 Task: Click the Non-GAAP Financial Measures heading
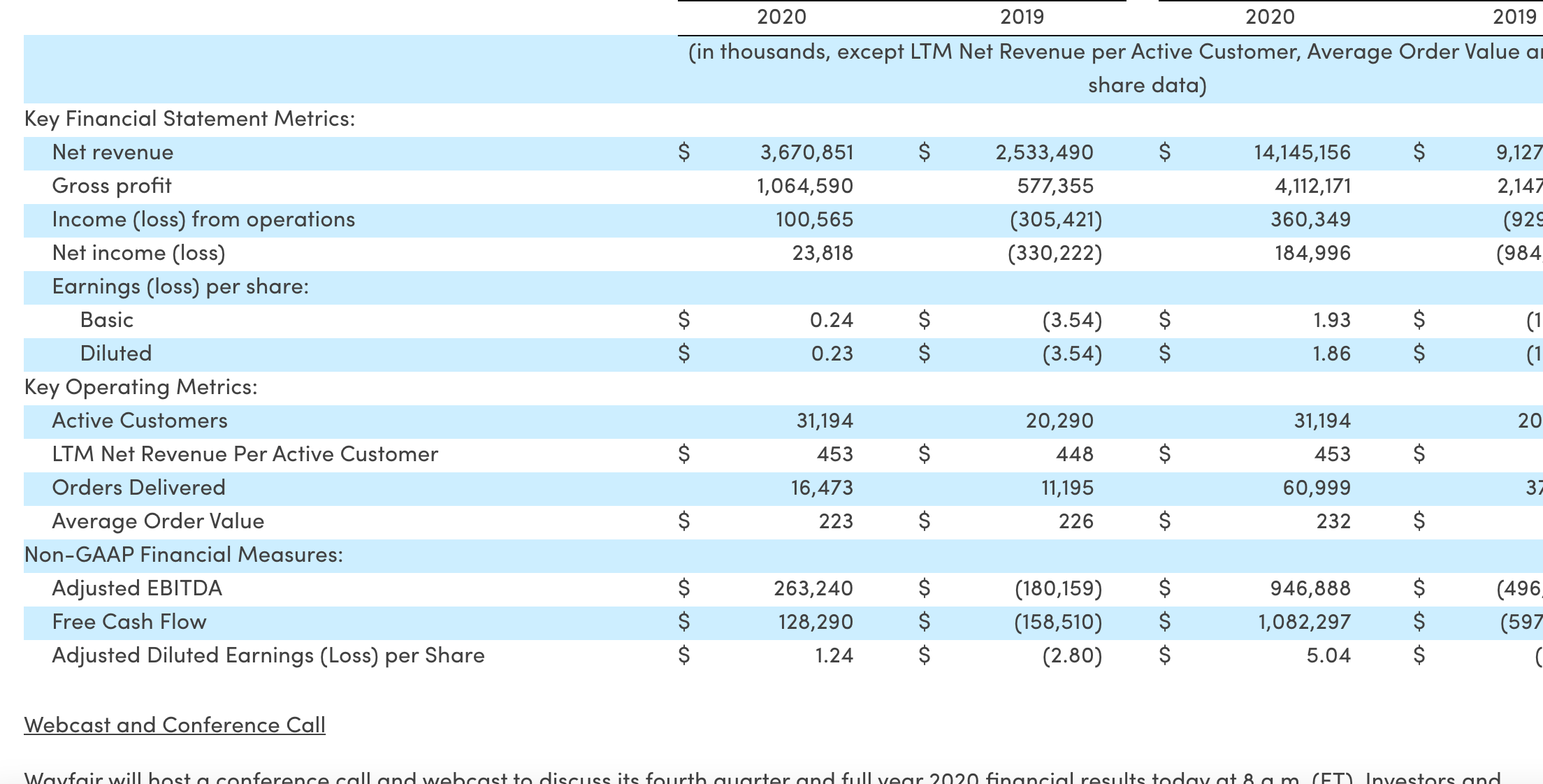[184, 555]
